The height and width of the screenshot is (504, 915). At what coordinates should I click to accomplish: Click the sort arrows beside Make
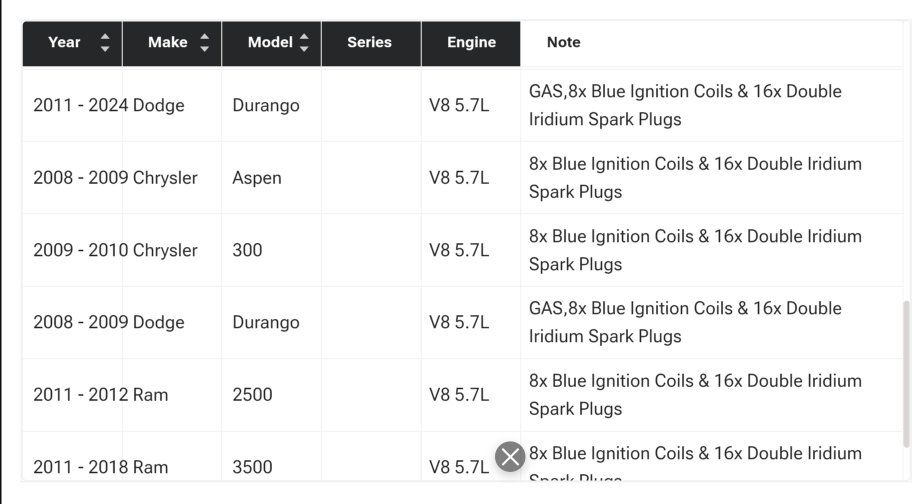click(x=205, y=43)
